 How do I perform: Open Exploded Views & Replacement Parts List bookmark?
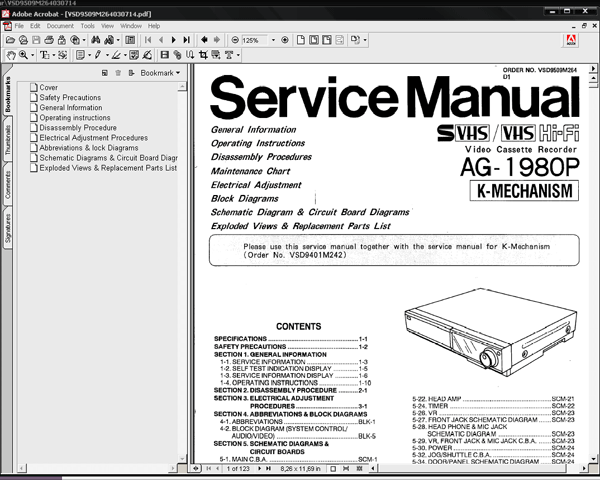[108, 168]
